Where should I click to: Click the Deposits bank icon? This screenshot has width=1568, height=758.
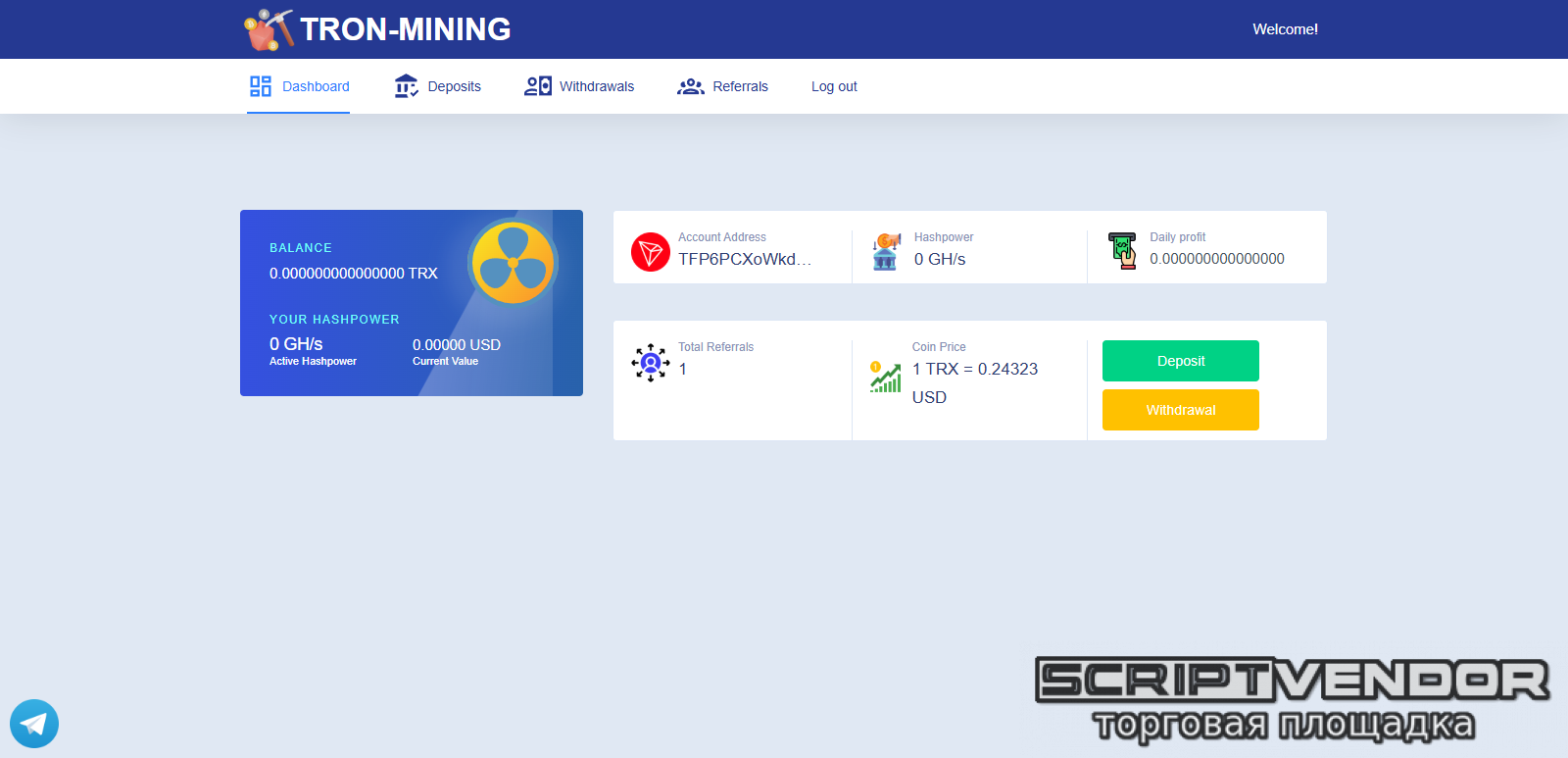pos(406,86)
